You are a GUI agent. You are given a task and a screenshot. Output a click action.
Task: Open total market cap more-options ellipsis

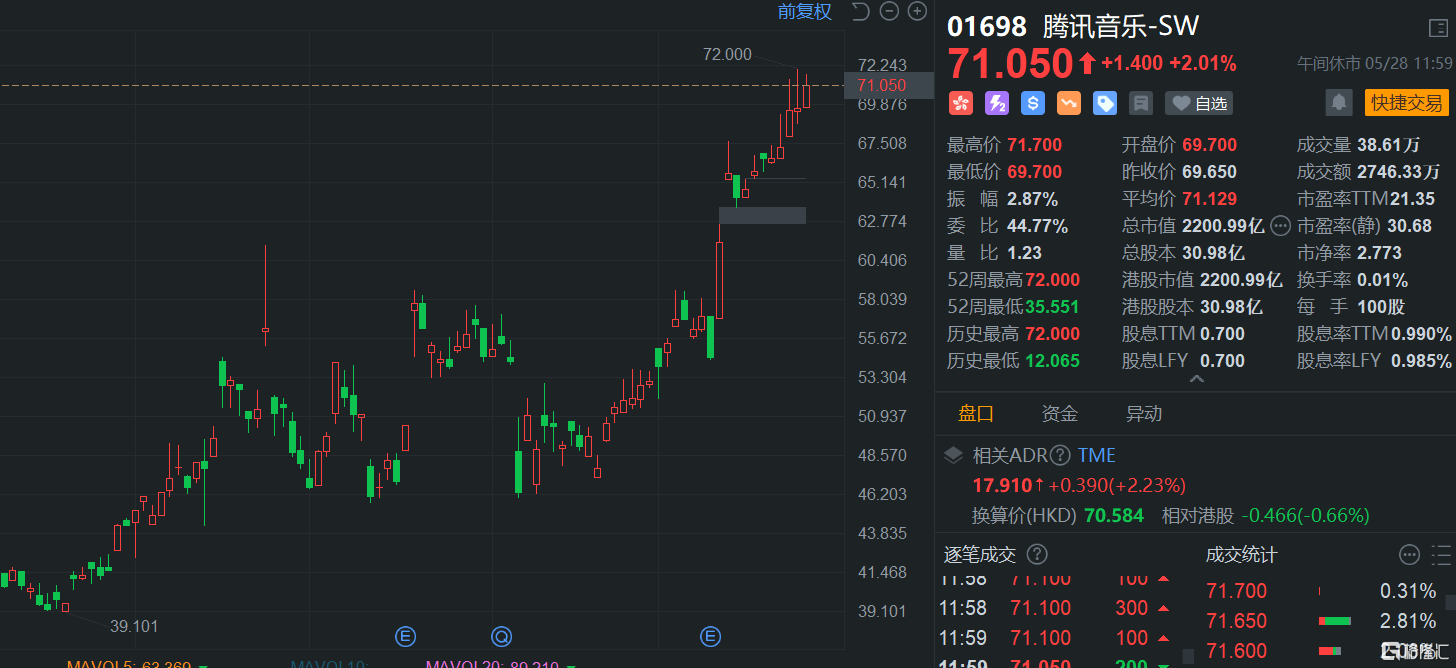tap(1280, 226)
